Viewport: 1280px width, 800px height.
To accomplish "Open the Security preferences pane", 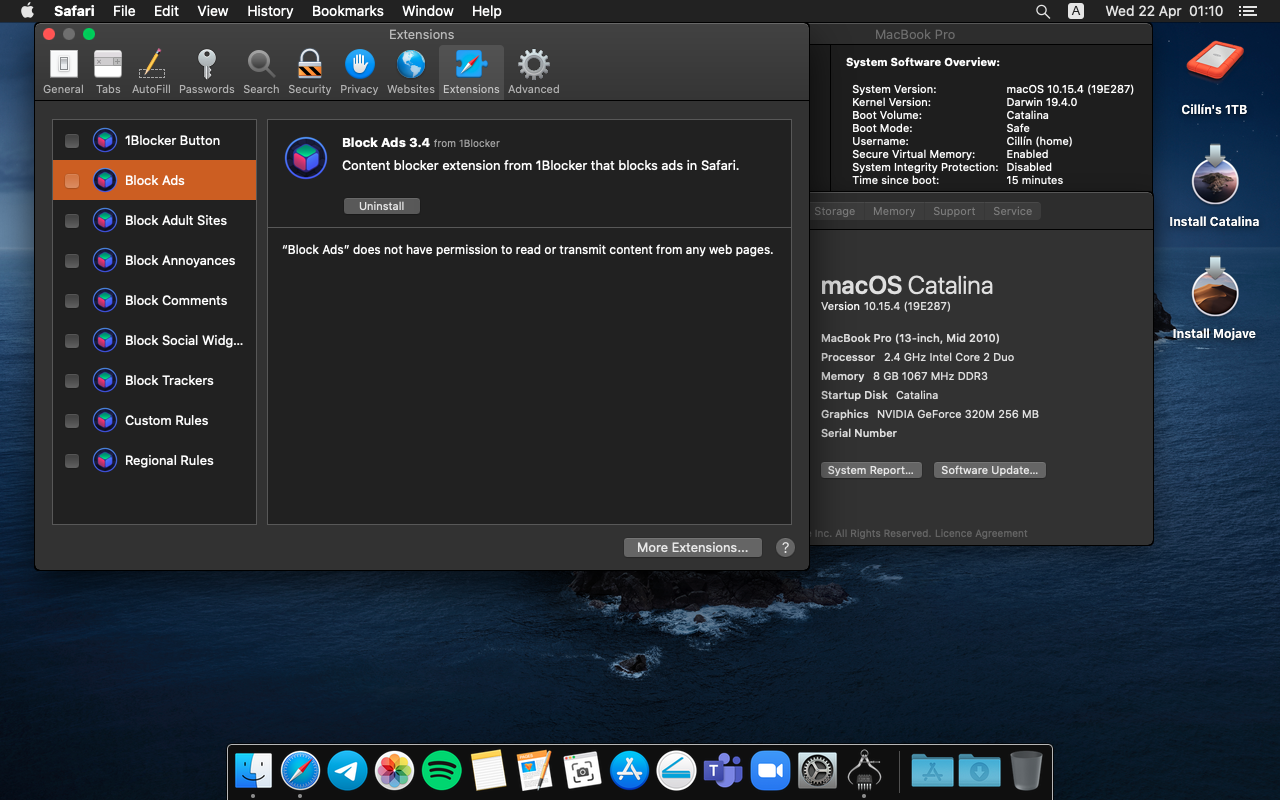I will click(310, 73).
